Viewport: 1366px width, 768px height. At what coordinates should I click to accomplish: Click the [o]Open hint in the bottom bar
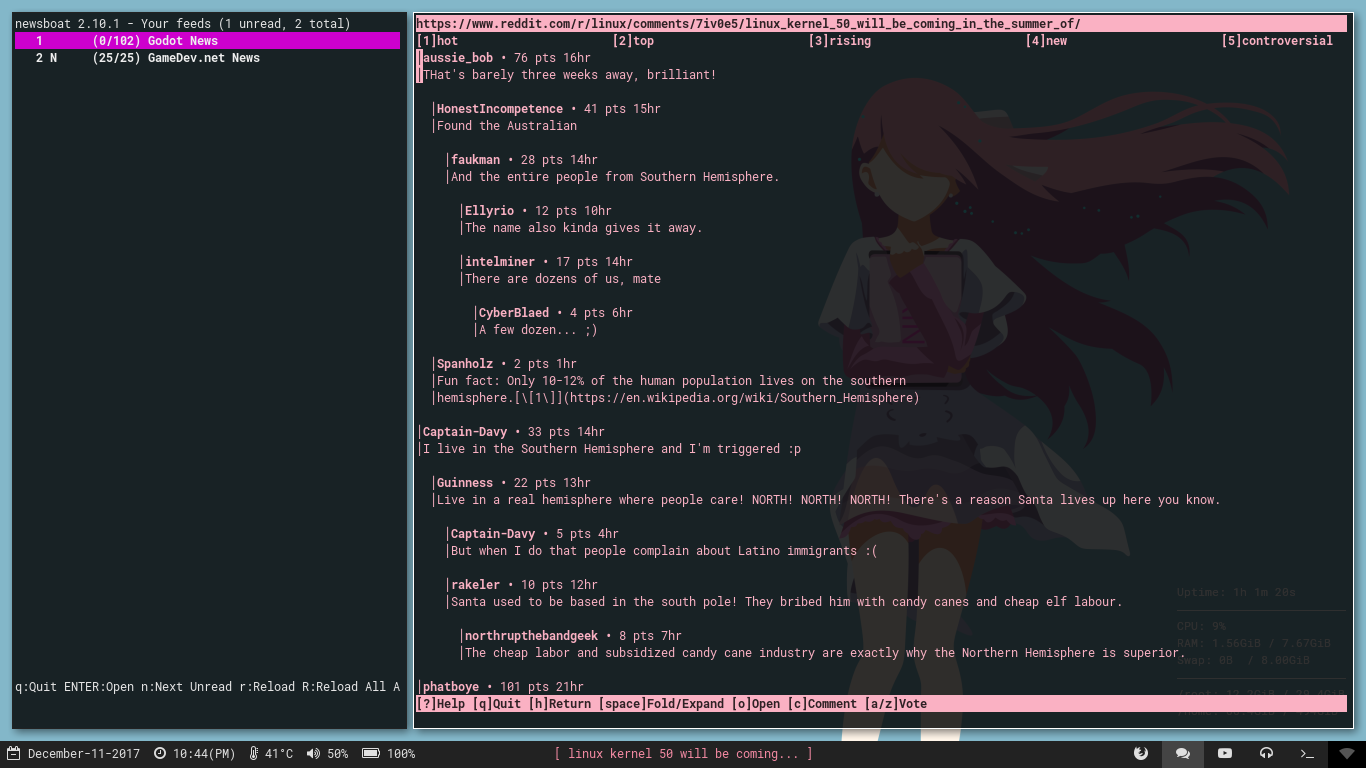(755, 704)
